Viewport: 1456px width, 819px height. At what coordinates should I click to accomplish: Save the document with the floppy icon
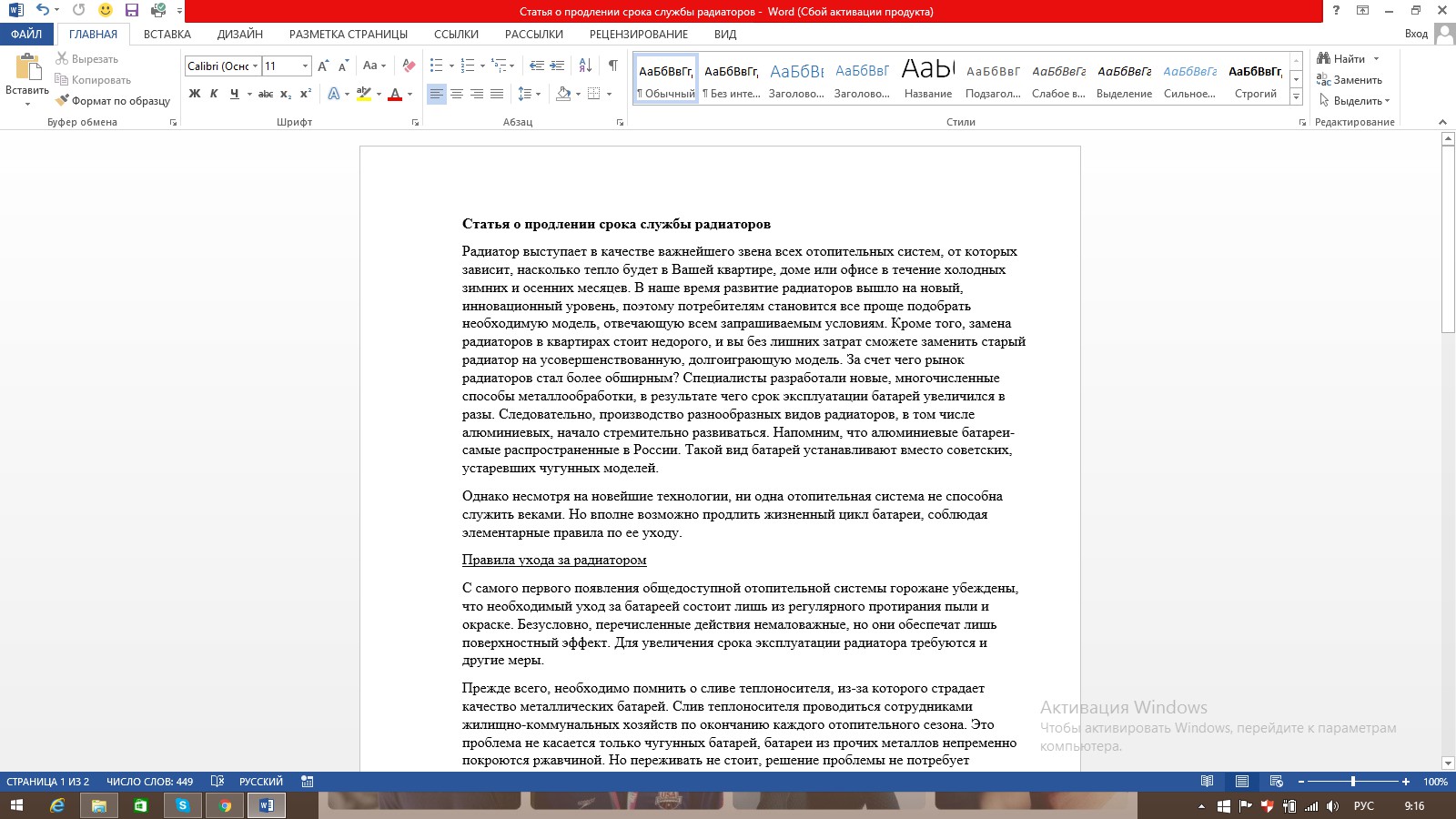[x=132, y=11]
